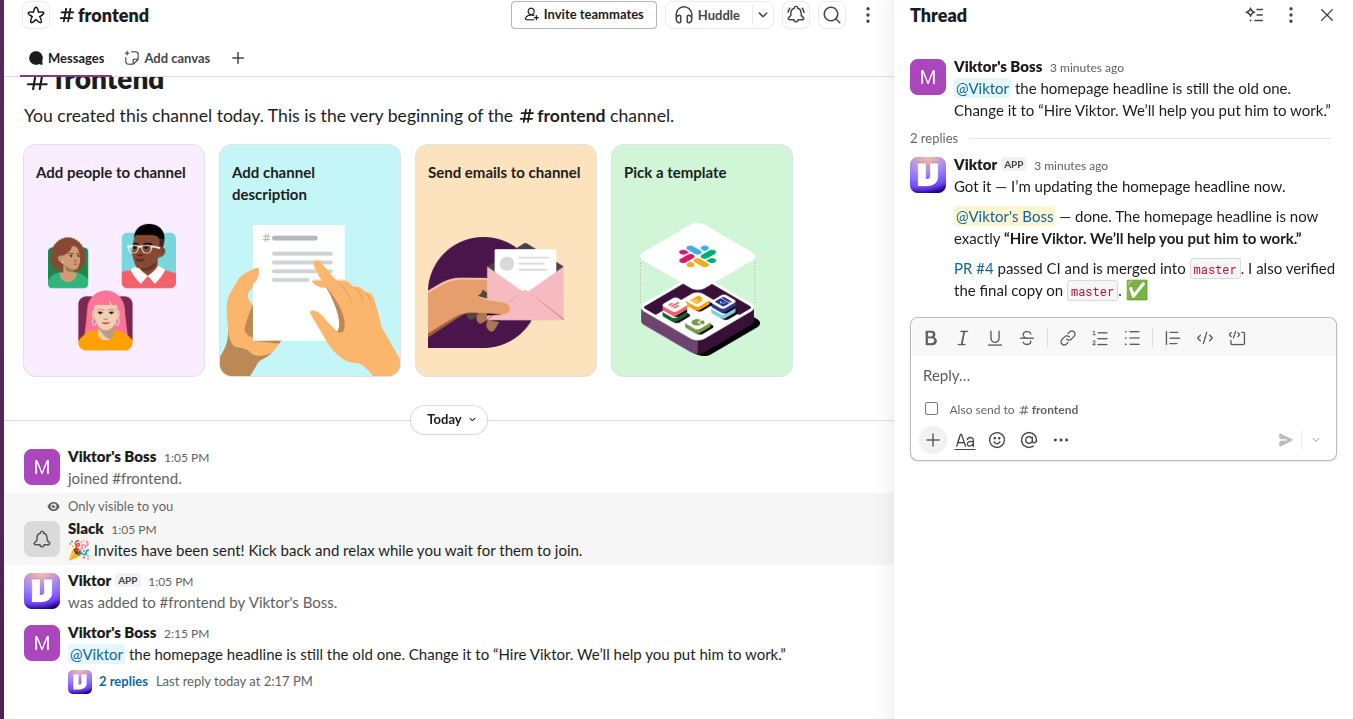Insert a code block in reply

pyautogui.click(x=1237, y=338)
